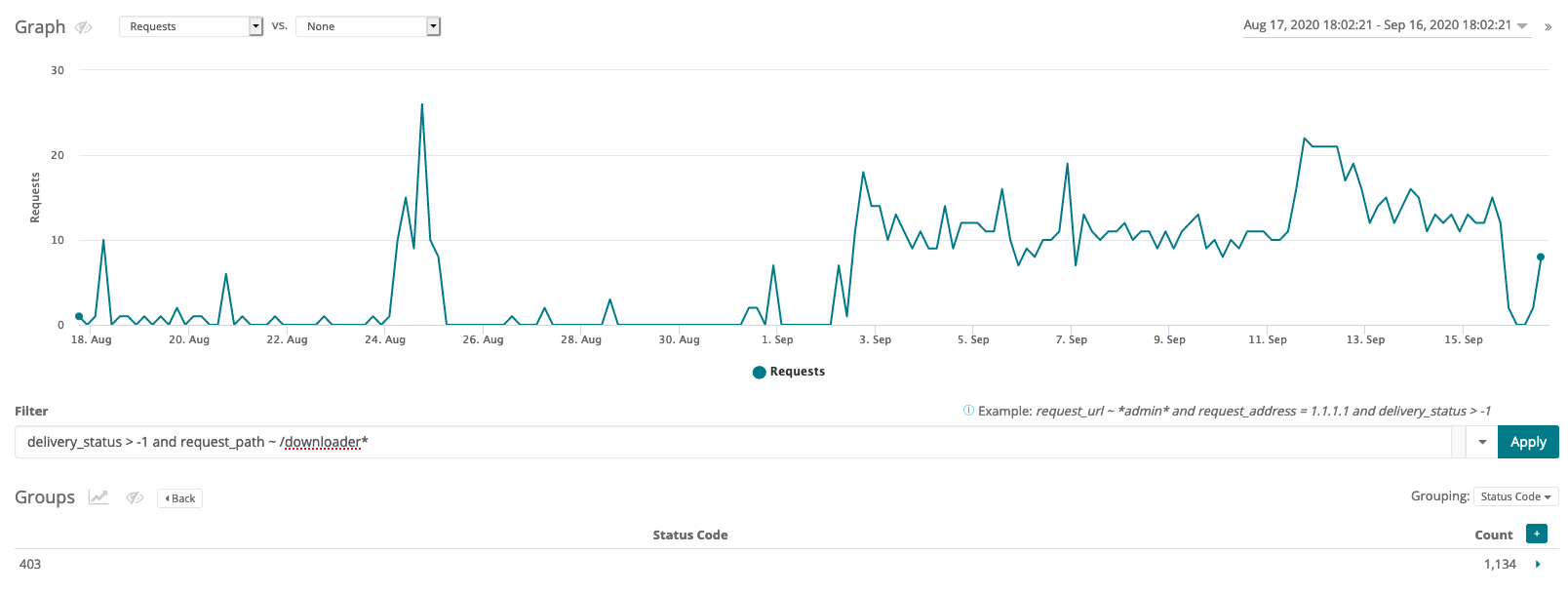The width and height of the screenshot is (1568, 594).
Task: Hide the Graph section using eye icon
Action: [84, 27]
